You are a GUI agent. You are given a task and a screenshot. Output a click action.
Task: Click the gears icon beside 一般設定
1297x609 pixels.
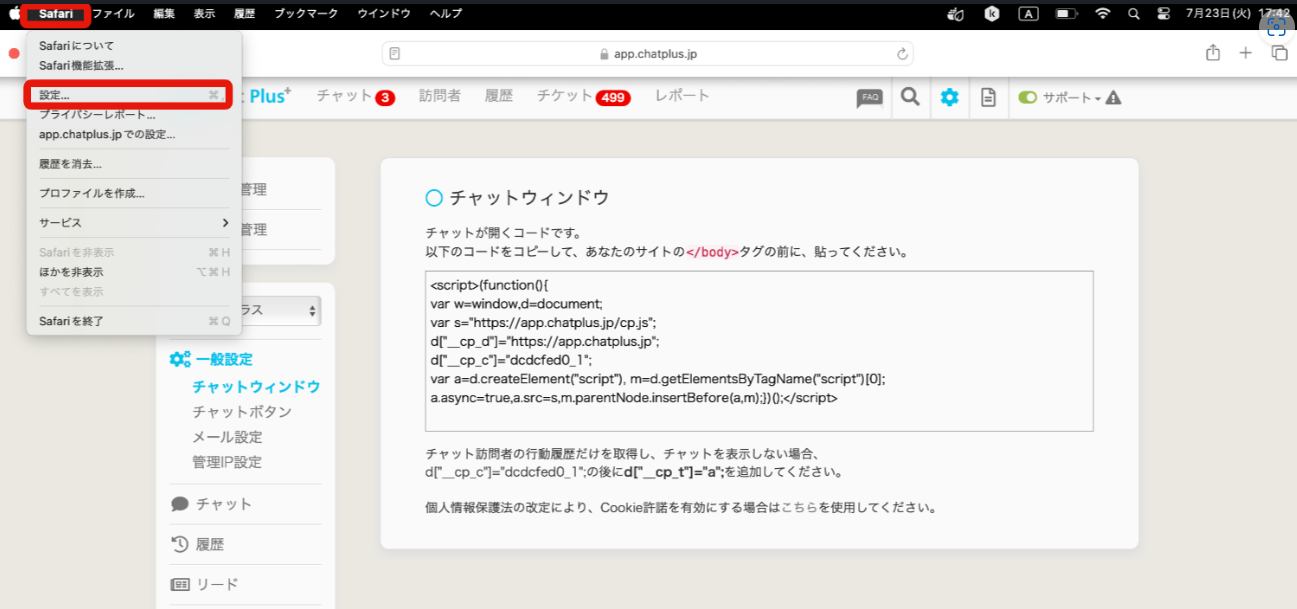click(x=180, y=360)
